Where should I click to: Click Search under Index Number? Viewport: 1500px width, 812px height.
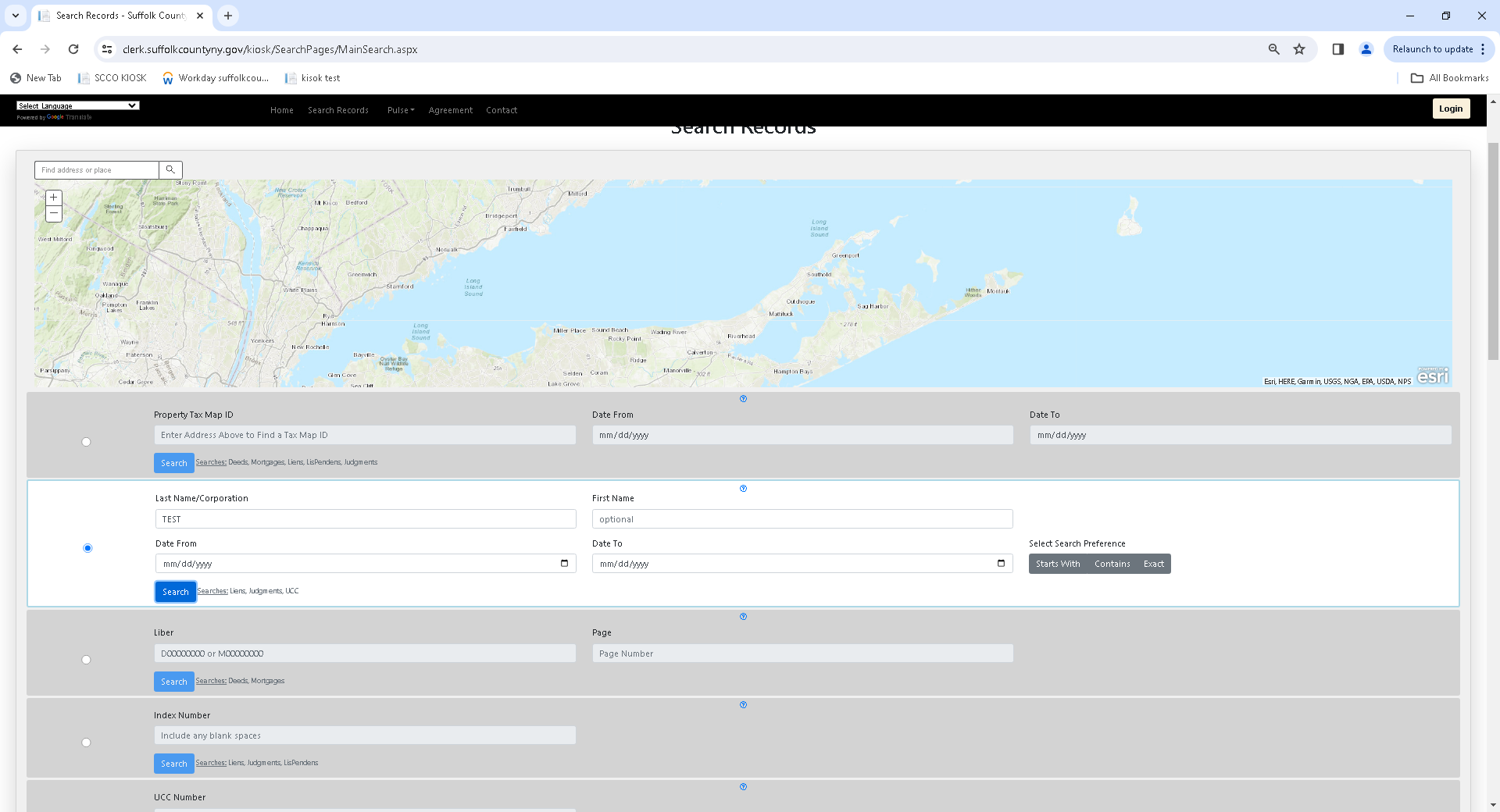[174, 764]
